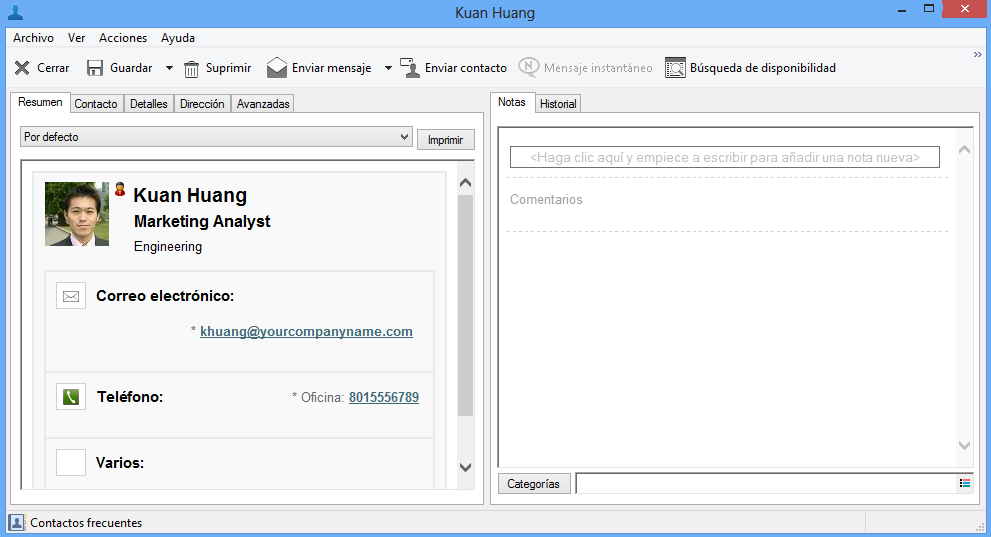Screen dimensions: 991x537
Task: Click notes panel scroll down arrow
Action: (964, 445)
